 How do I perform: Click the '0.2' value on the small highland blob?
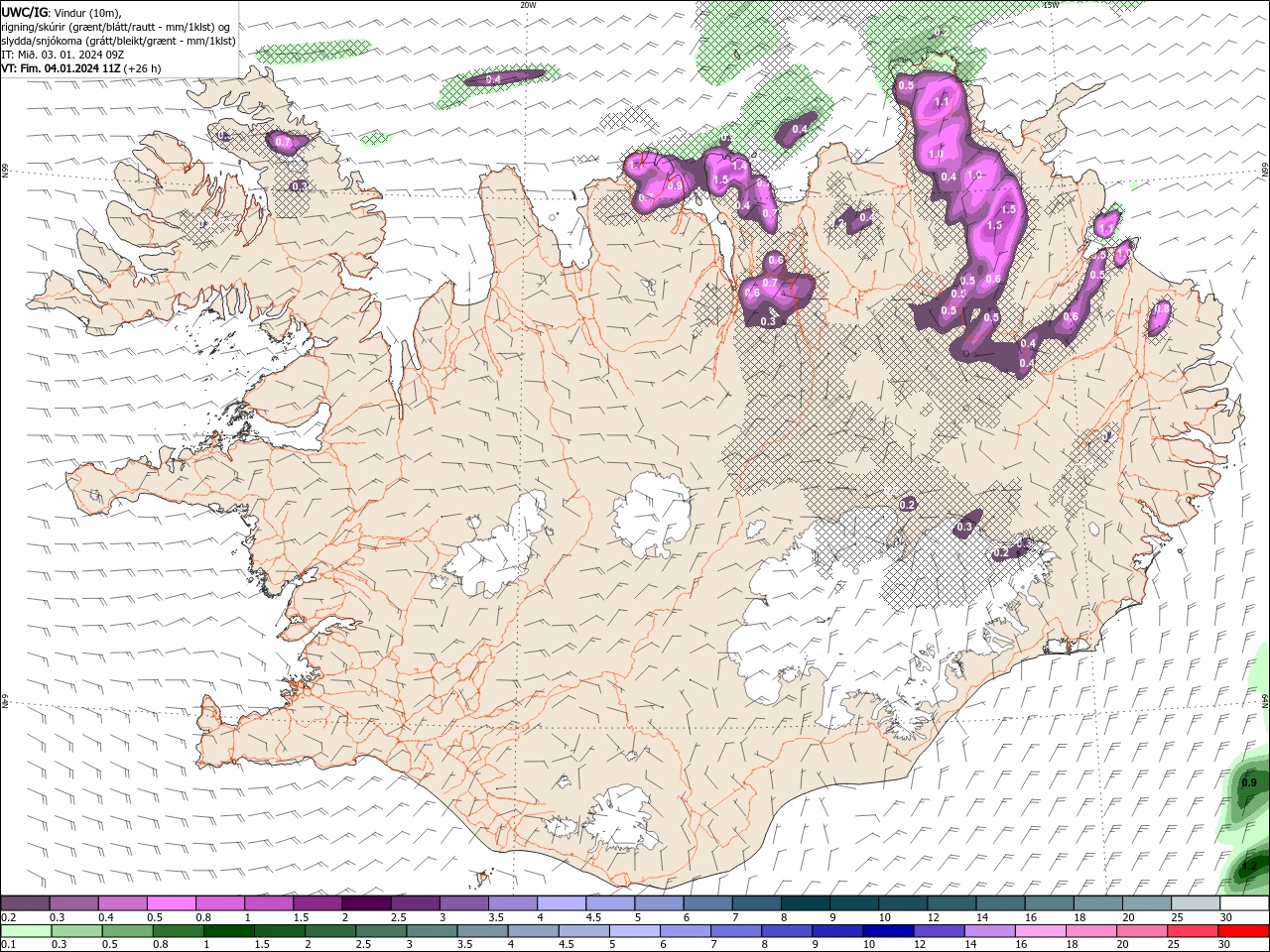tap(907, 505)
